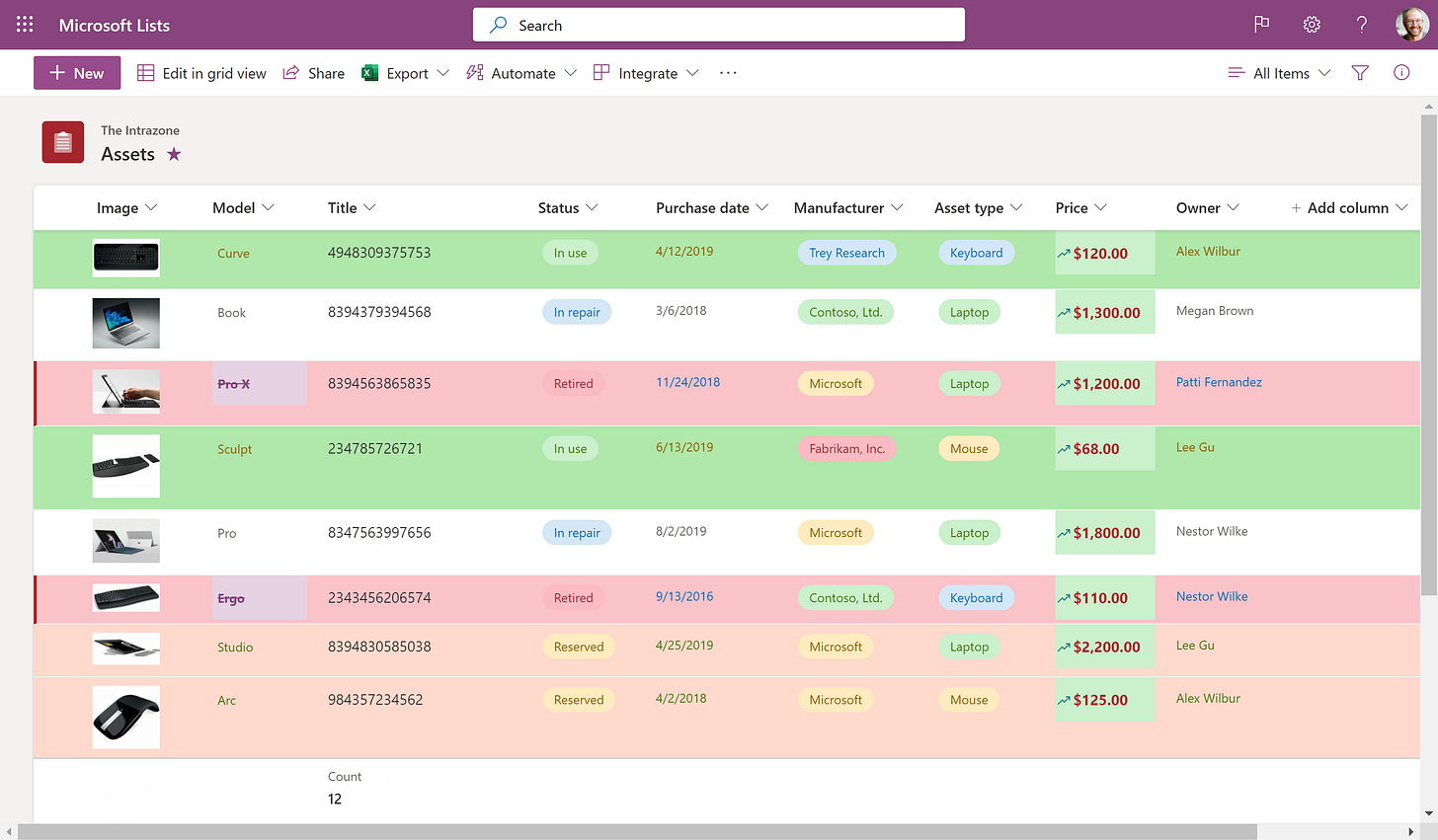This screenshot has height=840, width=1438.
Task: Click the trending arrow icon beside $68.00
Action: point(1064,449)
